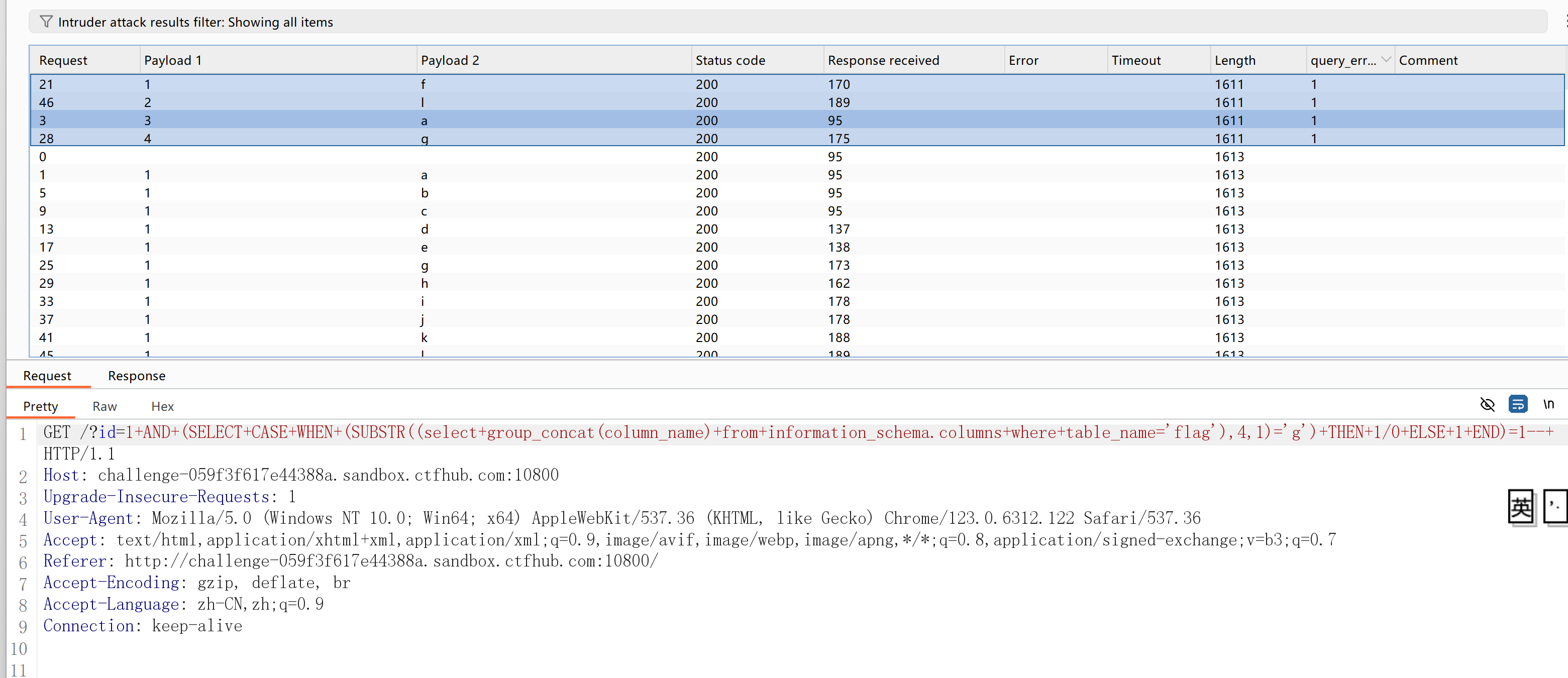The height and width of the screenshot is (678, 1568).
Task: Click the Connection keep-alive header line
Action: click(x=143, y=626)
